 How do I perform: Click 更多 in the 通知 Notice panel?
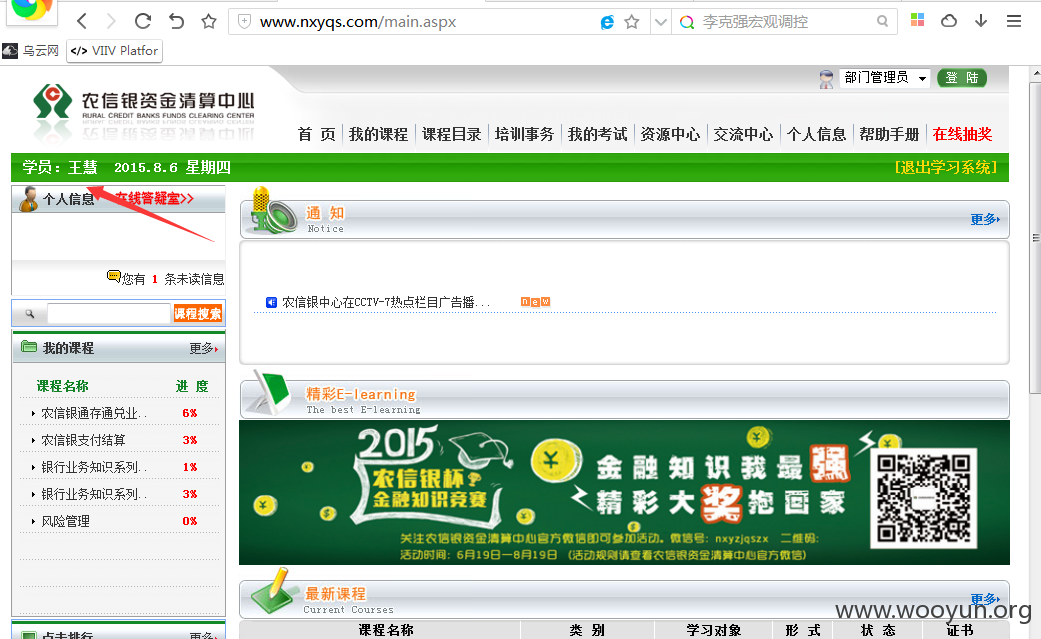click(985, 219)
